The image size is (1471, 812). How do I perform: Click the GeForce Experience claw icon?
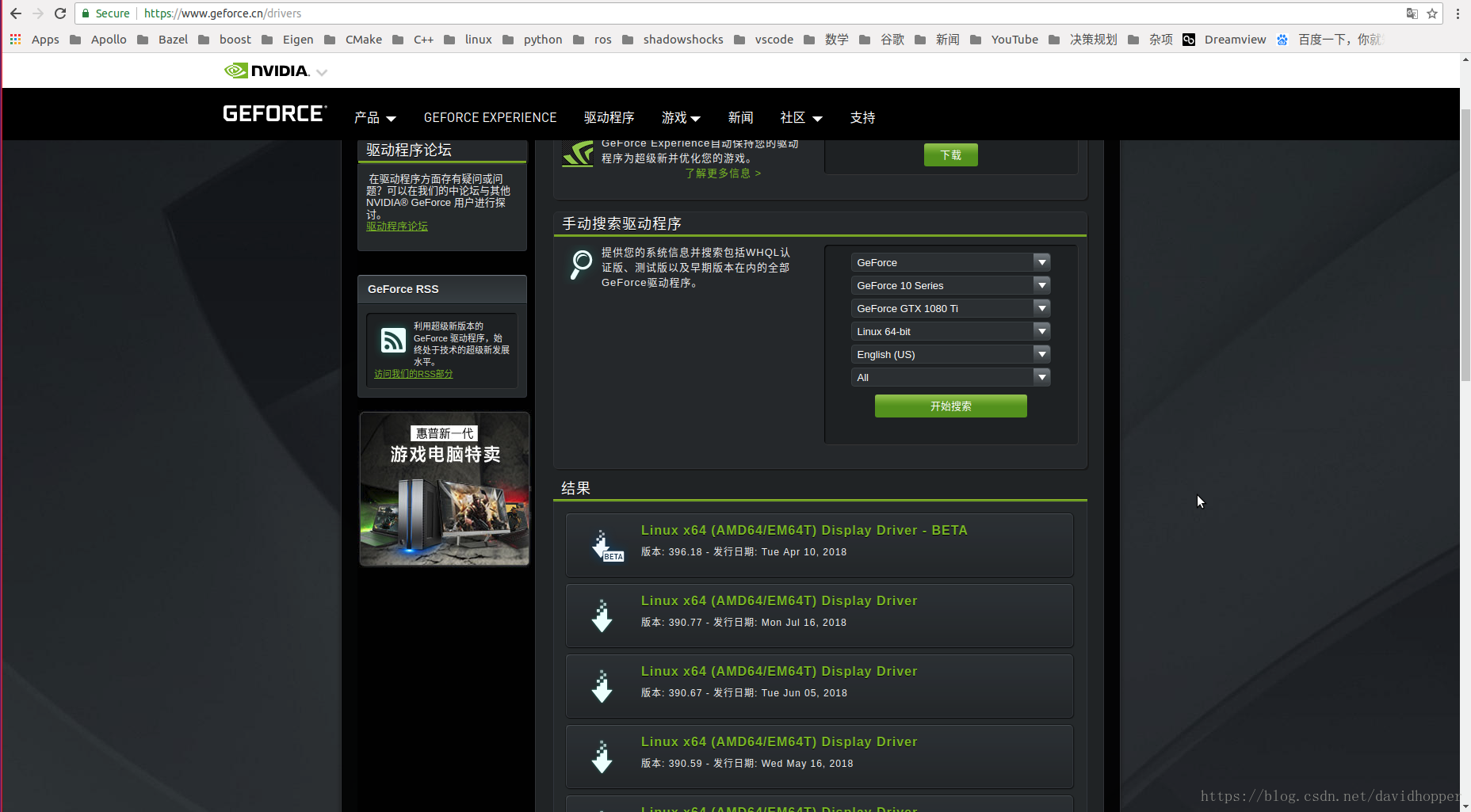point(578,153)
